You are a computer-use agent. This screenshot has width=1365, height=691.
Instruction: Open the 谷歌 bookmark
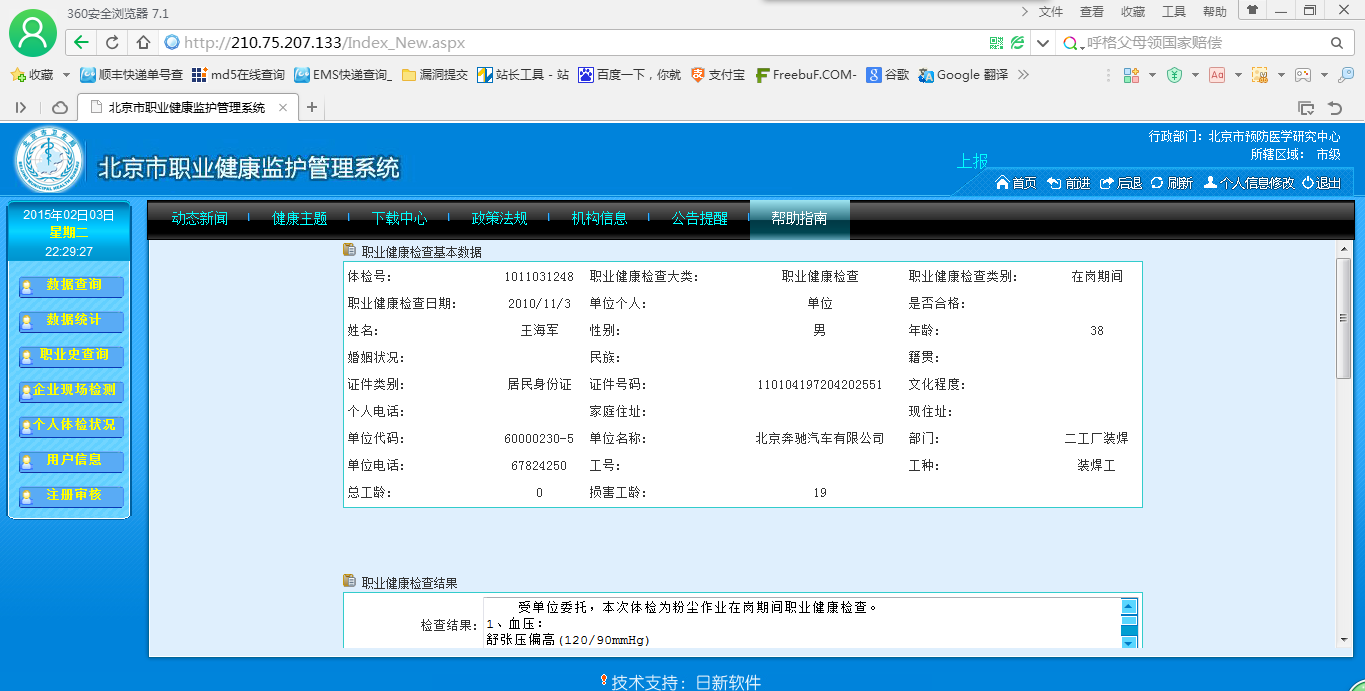click(x=888, y=75)
